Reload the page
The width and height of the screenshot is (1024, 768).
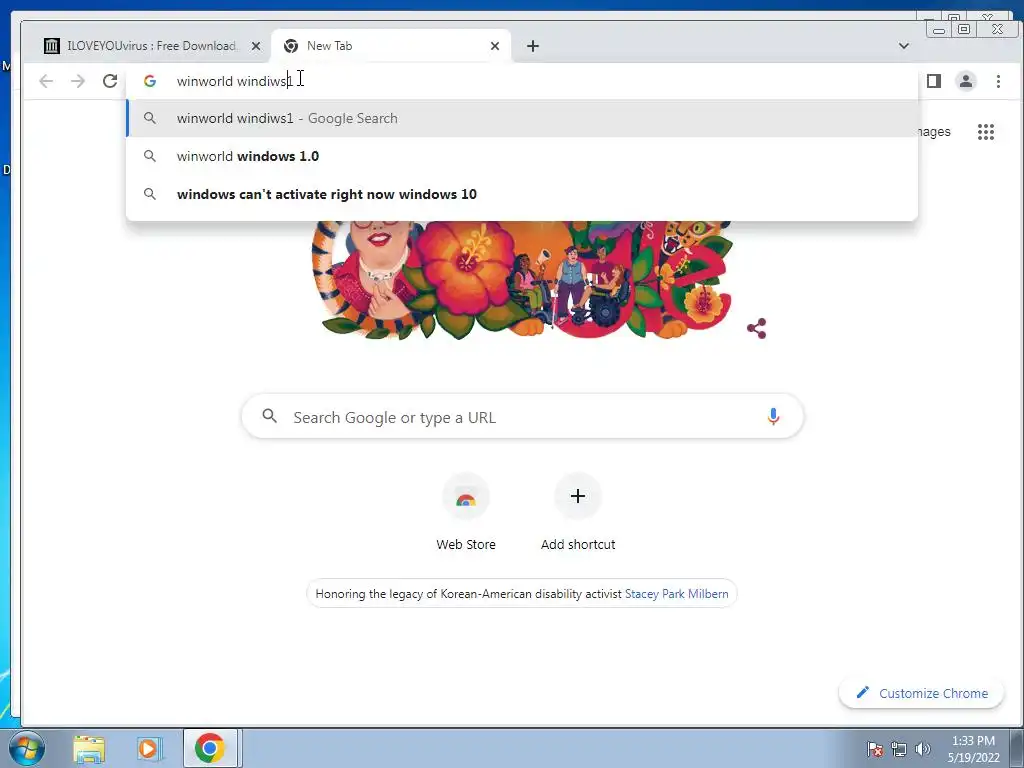pyautogui.click(x=110, y=81)
